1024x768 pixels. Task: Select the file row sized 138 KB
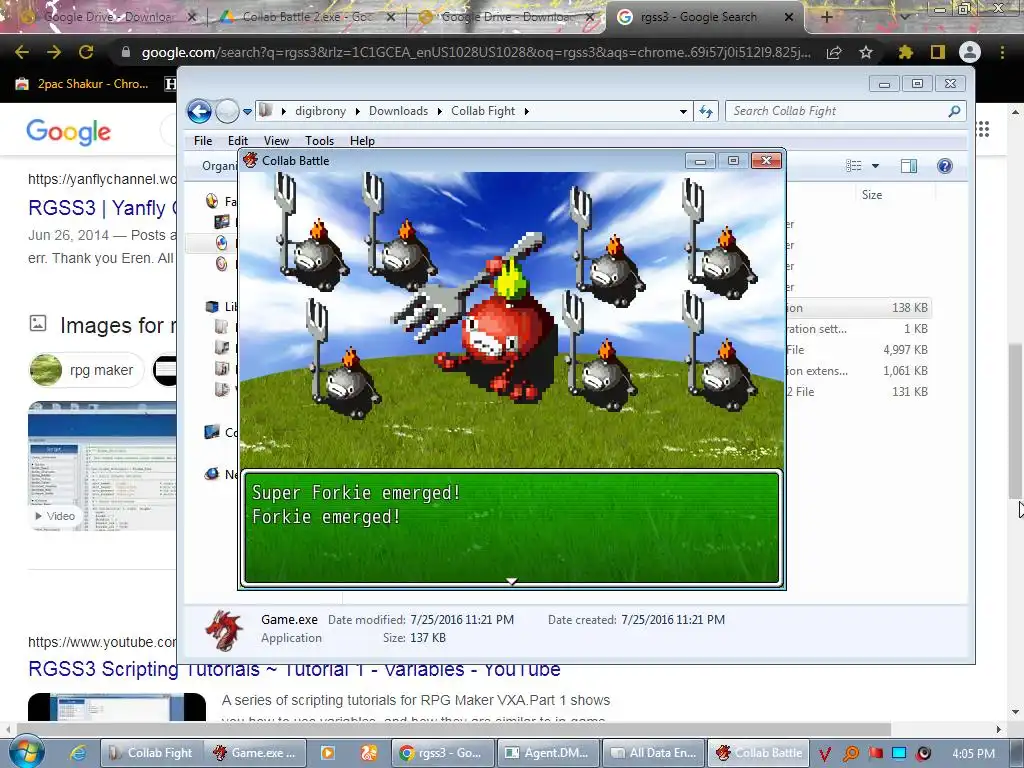coord(857,308)
